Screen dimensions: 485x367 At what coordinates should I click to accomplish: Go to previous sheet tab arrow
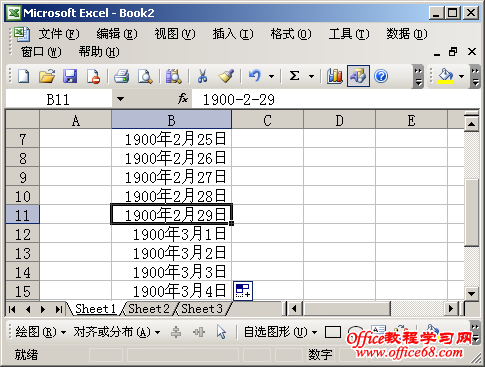pos(28,309)
